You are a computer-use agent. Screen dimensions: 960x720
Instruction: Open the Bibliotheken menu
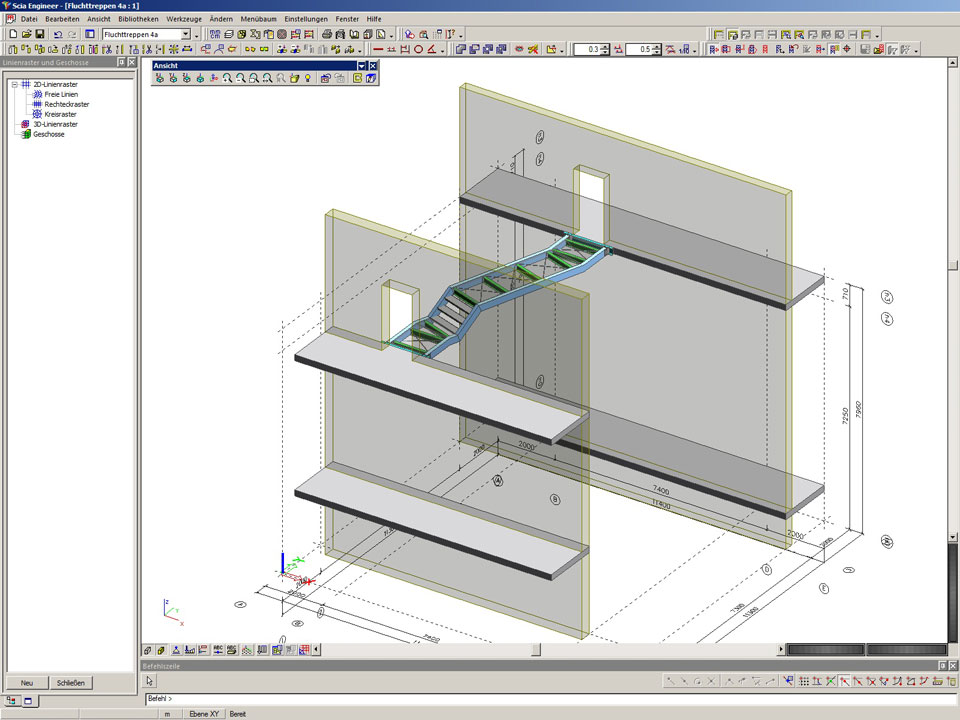pyautogui.click(x=137, y=19)
